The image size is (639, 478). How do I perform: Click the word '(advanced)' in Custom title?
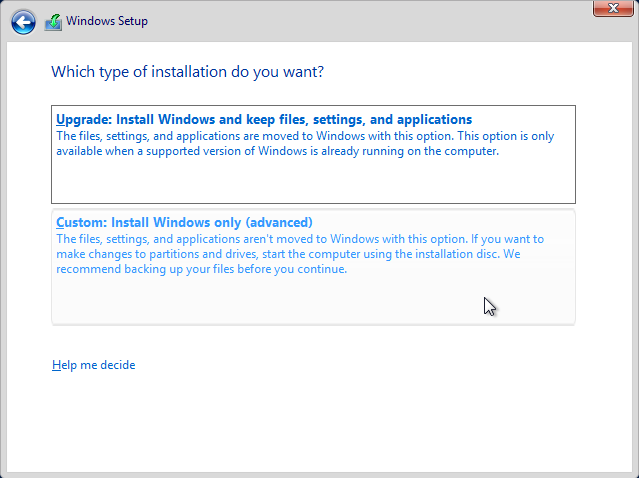pos(279,222)
